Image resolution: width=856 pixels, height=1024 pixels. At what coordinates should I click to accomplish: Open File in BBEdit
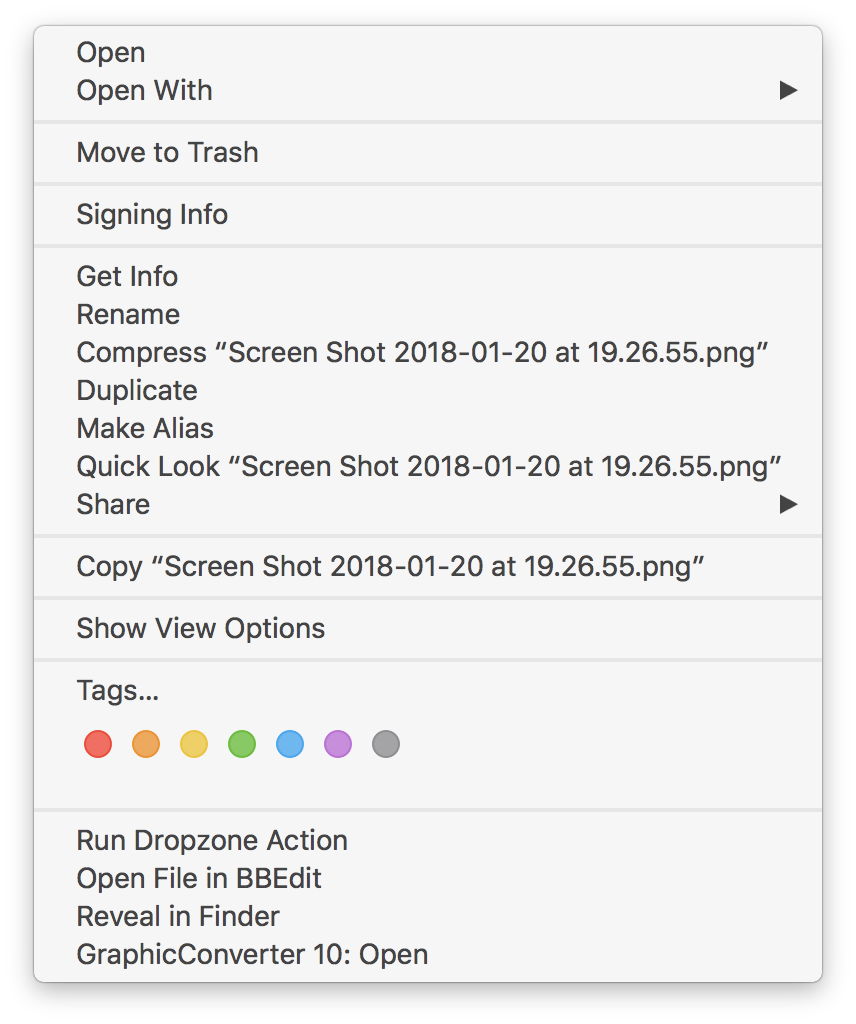tap(199, 879)
